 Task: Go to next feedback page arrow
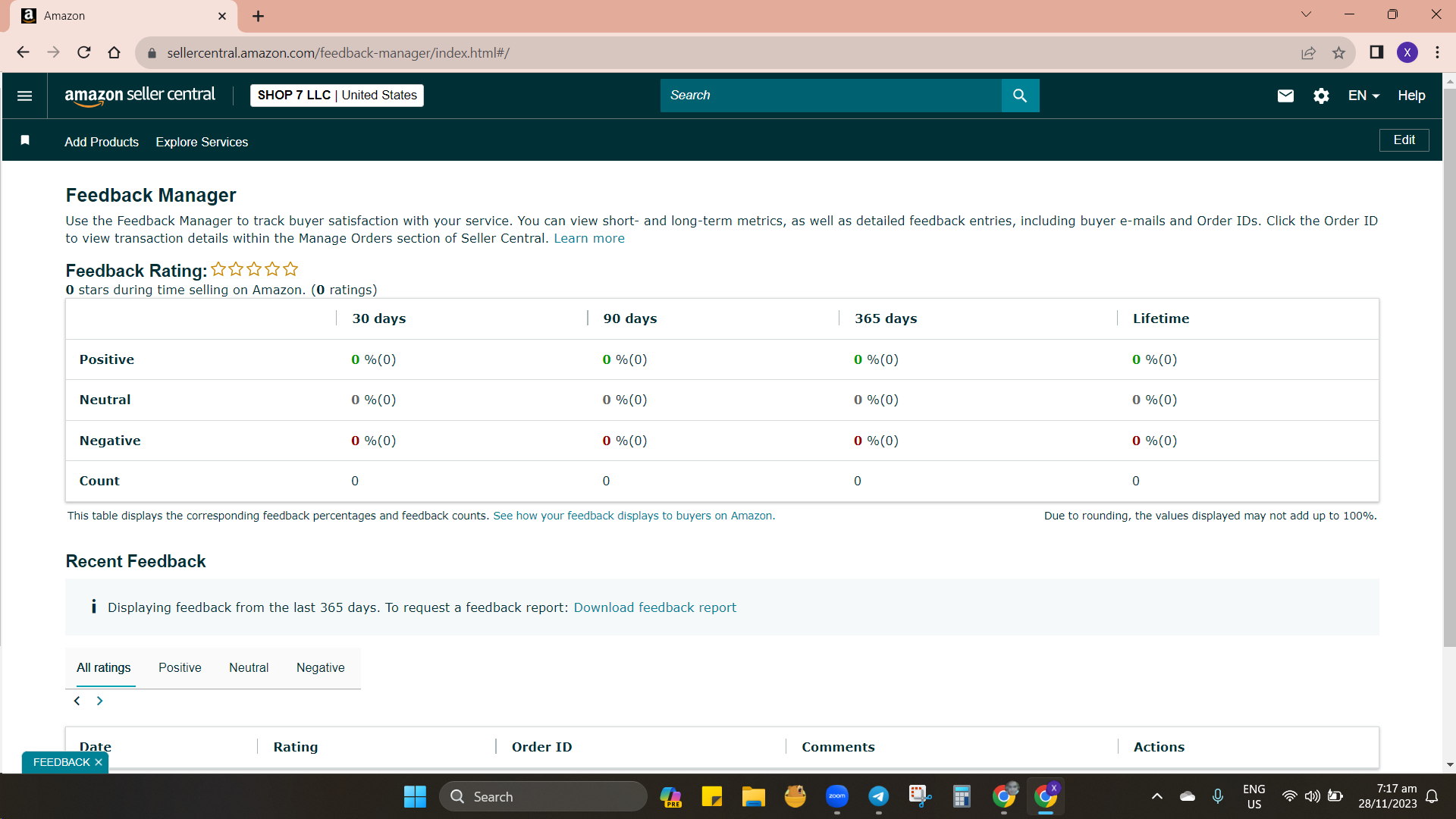click(99, 701)
